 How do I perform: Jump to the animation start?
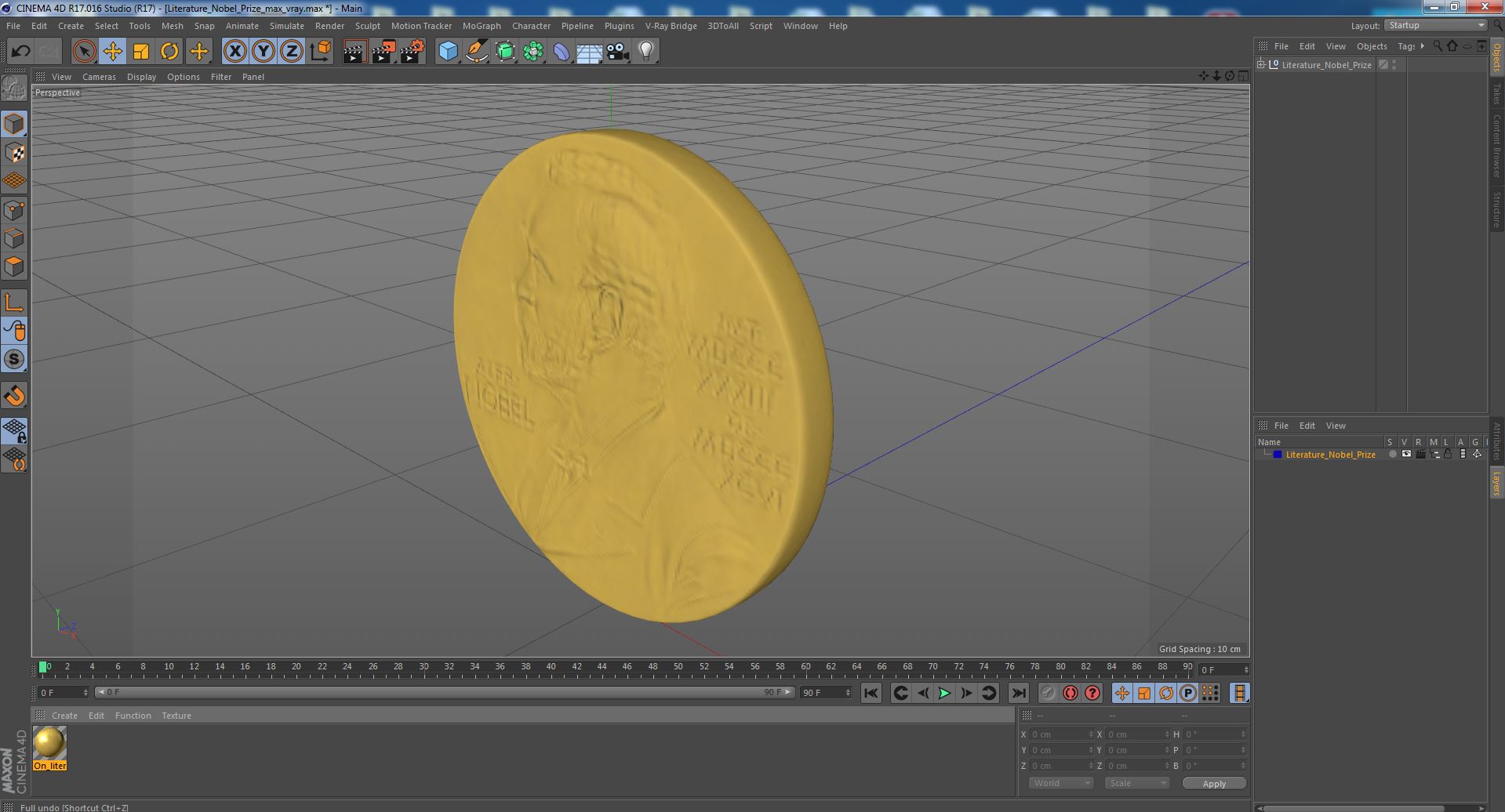tap(871, 693)
